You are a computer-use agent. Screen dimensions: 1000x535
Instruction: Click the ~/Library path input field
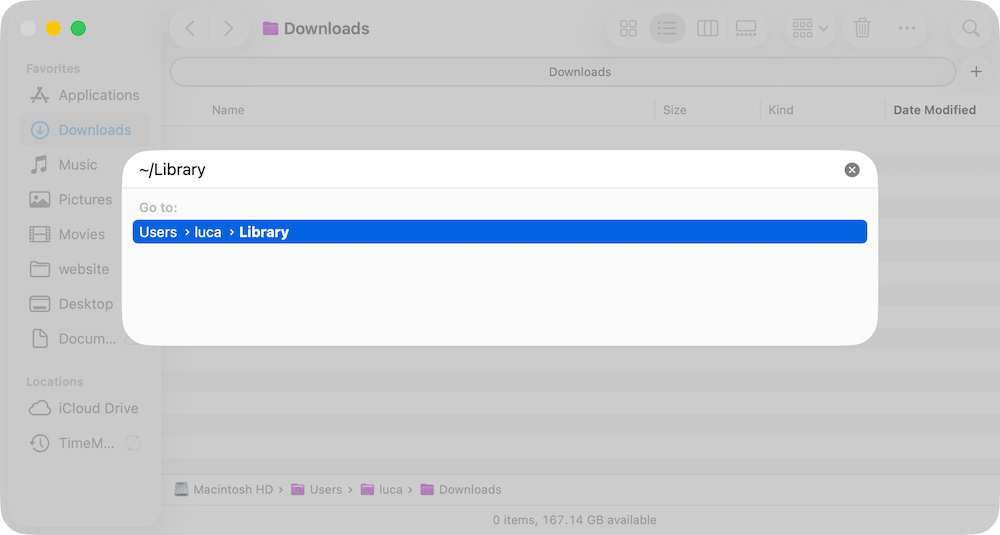(x=480, y=170)
